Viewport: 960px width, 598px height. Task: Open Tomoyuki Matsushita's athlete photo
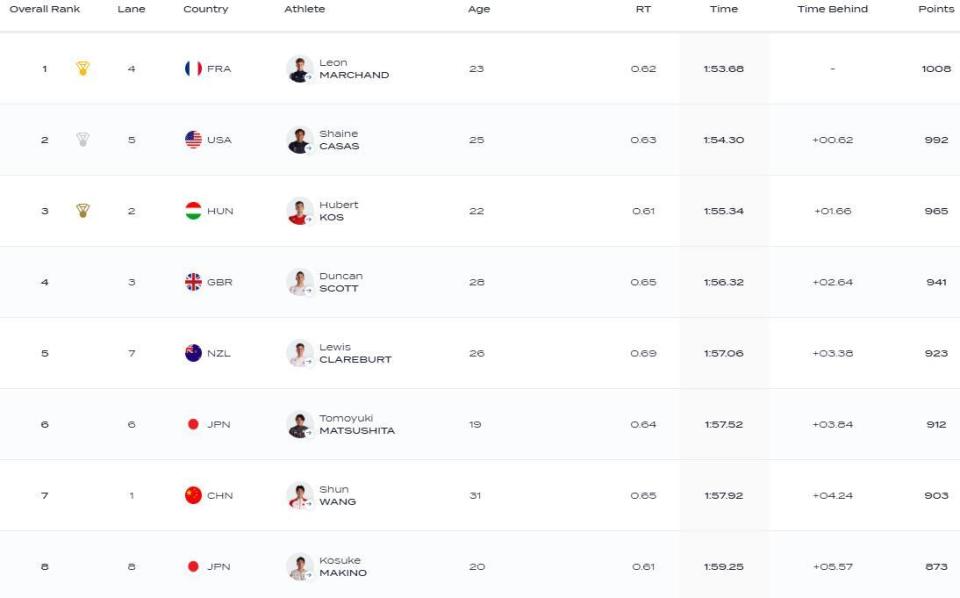[300, 424]
